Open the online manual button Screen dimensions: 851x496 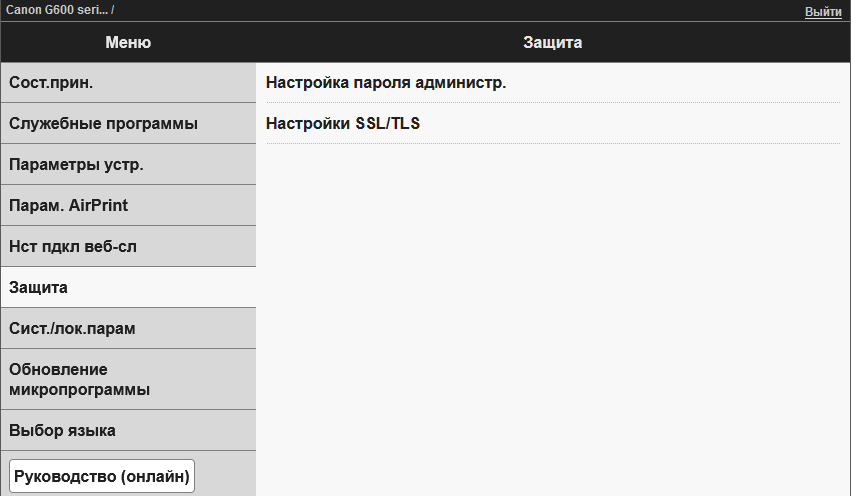[x=102, y=477]
